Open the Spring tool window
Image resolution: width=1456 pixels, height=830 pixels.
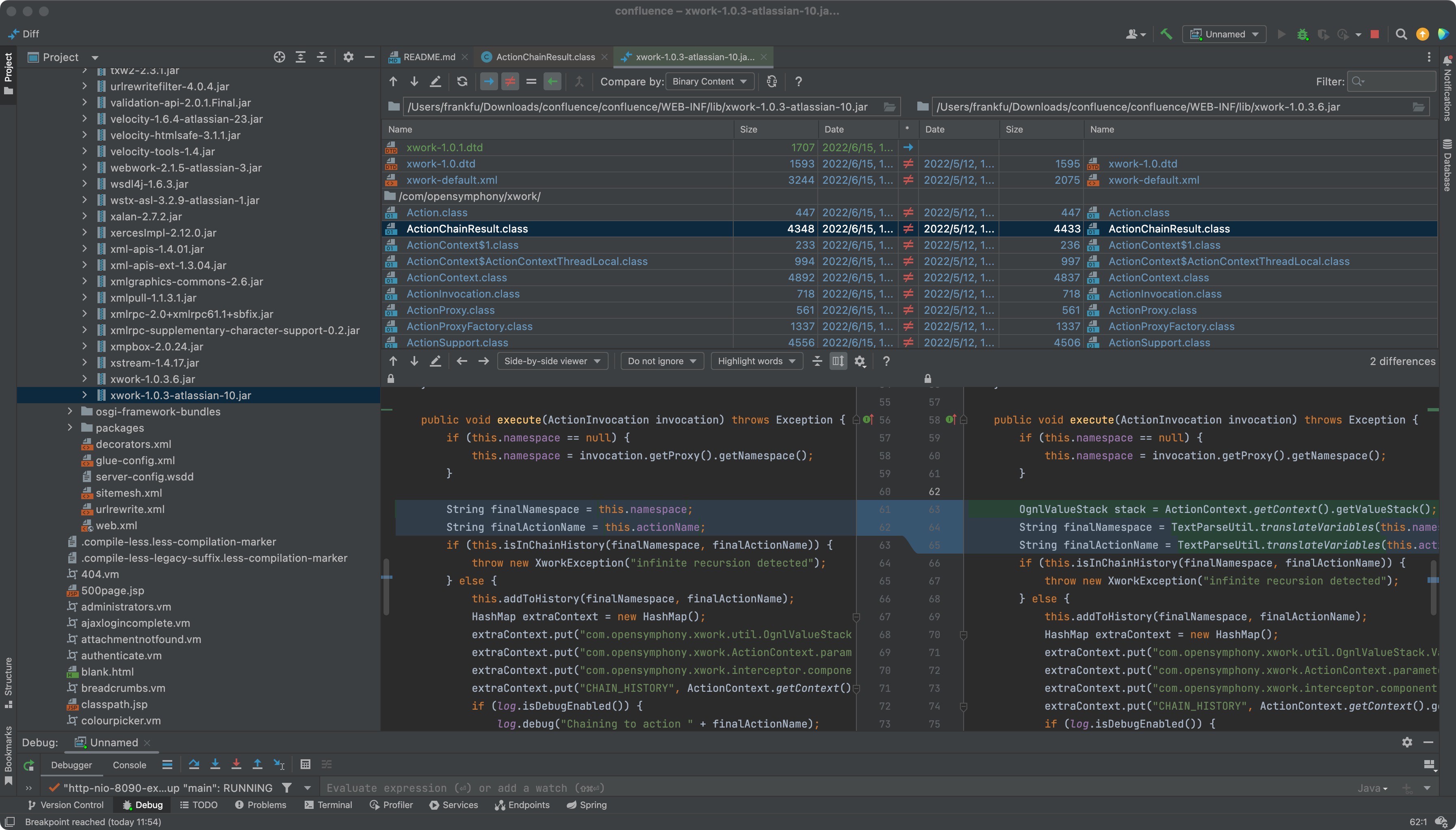(x=587, y=805)
